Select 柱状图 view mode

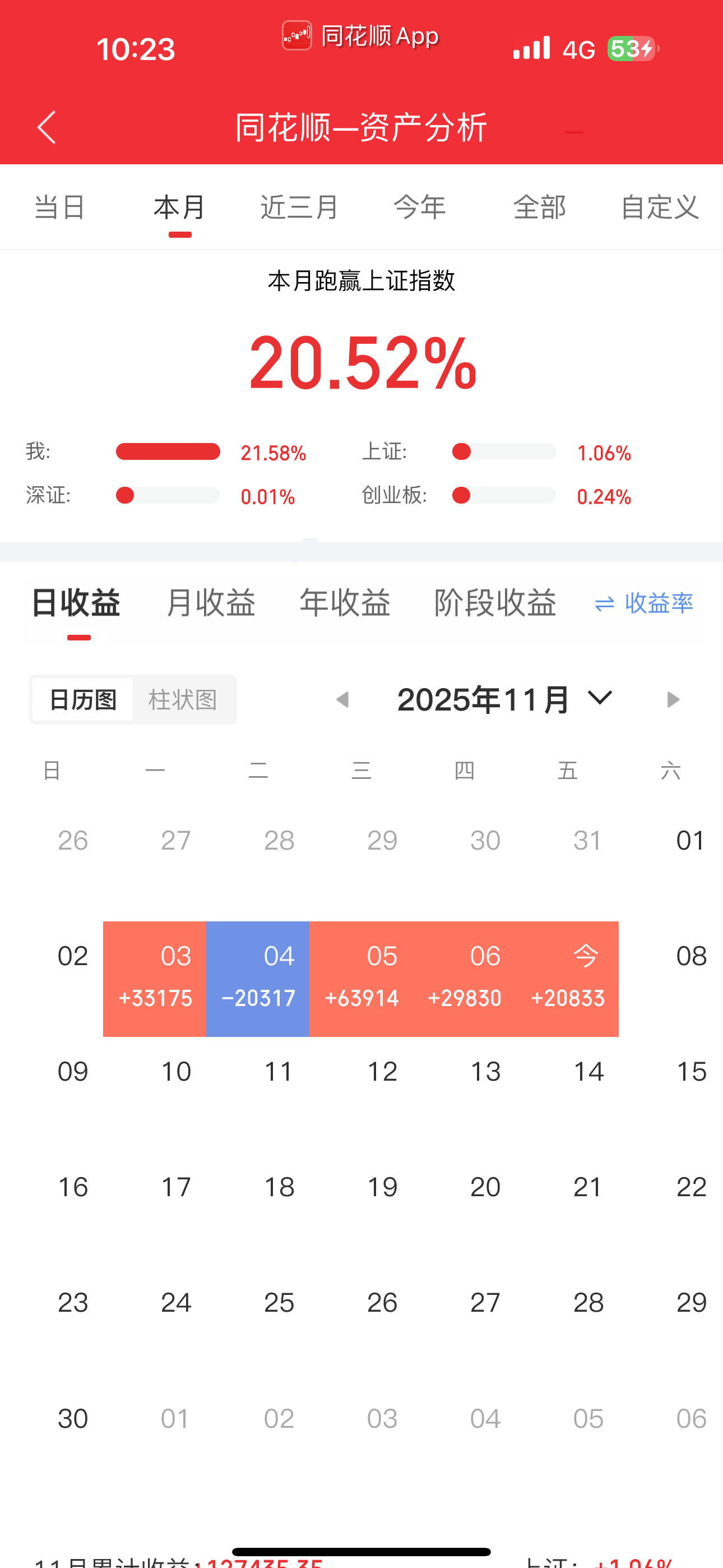point(183,699)
